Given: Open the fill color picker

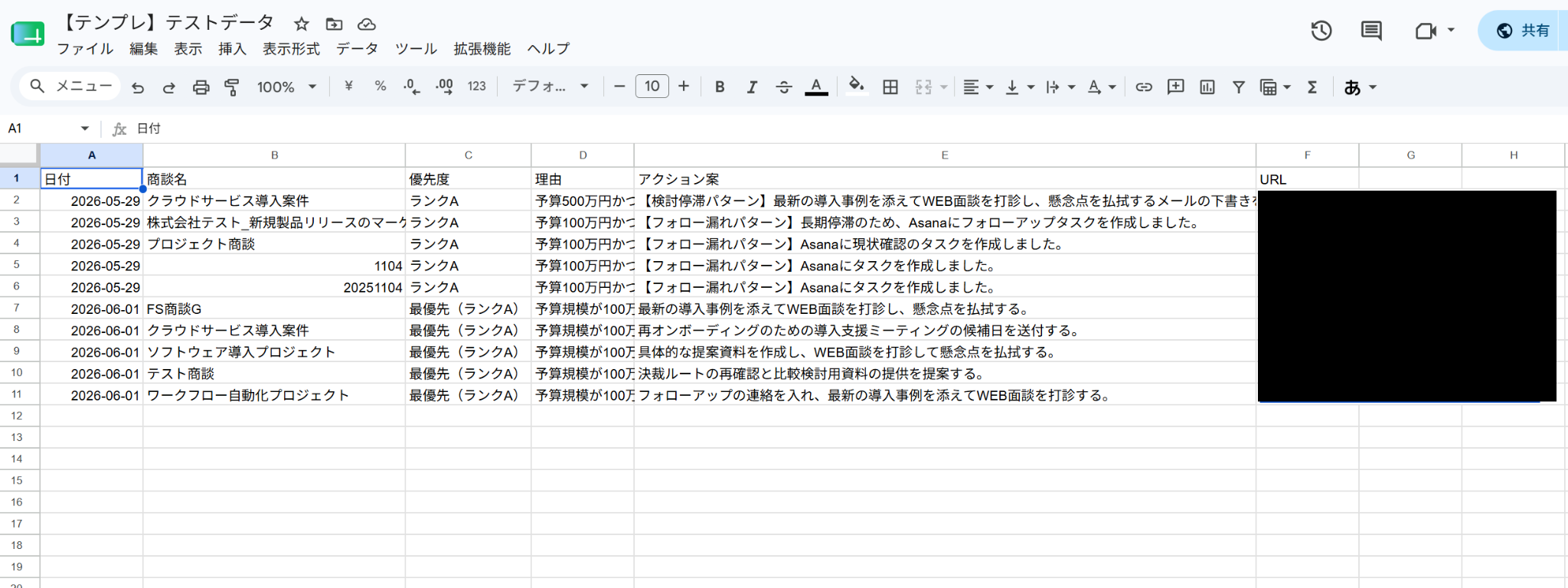Looking at the screenshot, I should tap(857, 86).
